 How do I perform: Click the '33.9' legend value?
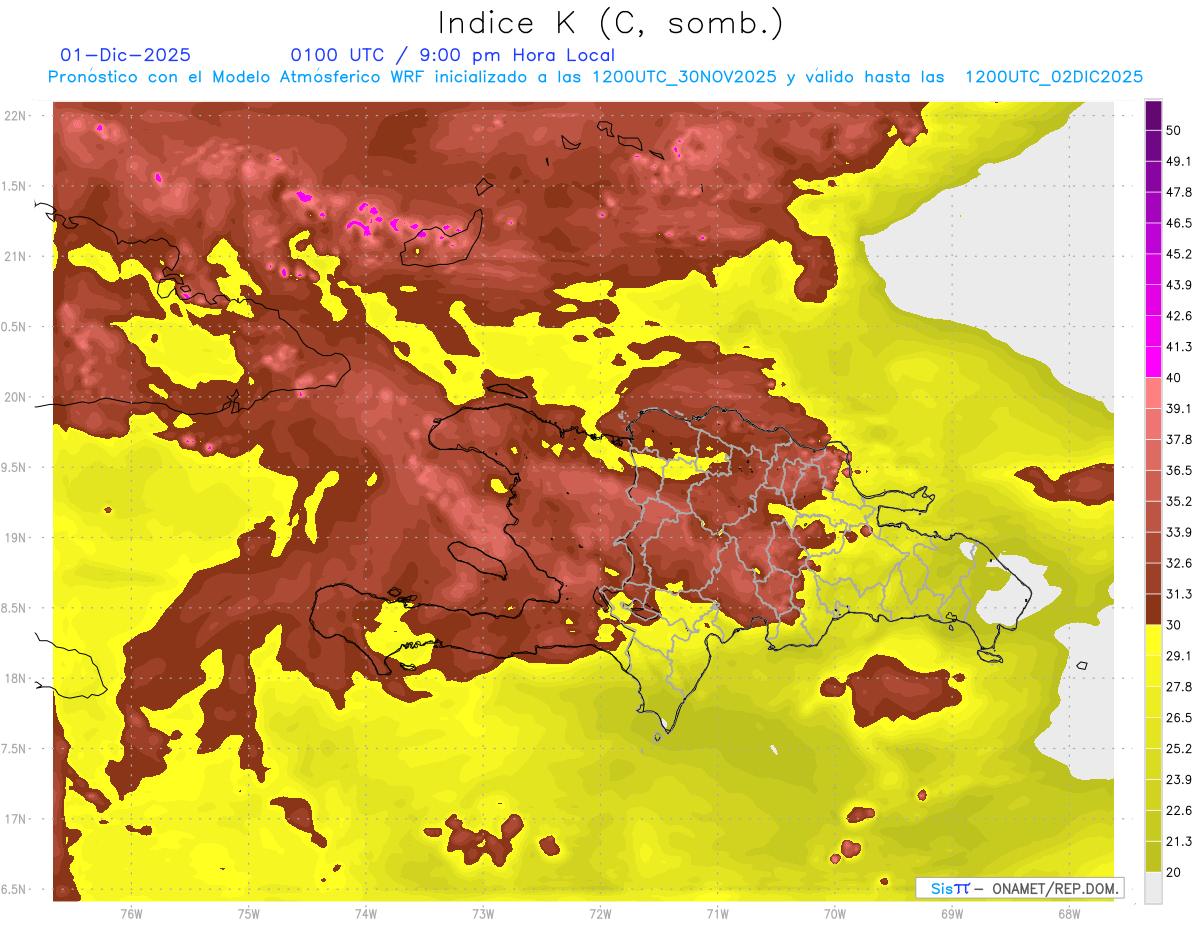tap(1179, 532)
